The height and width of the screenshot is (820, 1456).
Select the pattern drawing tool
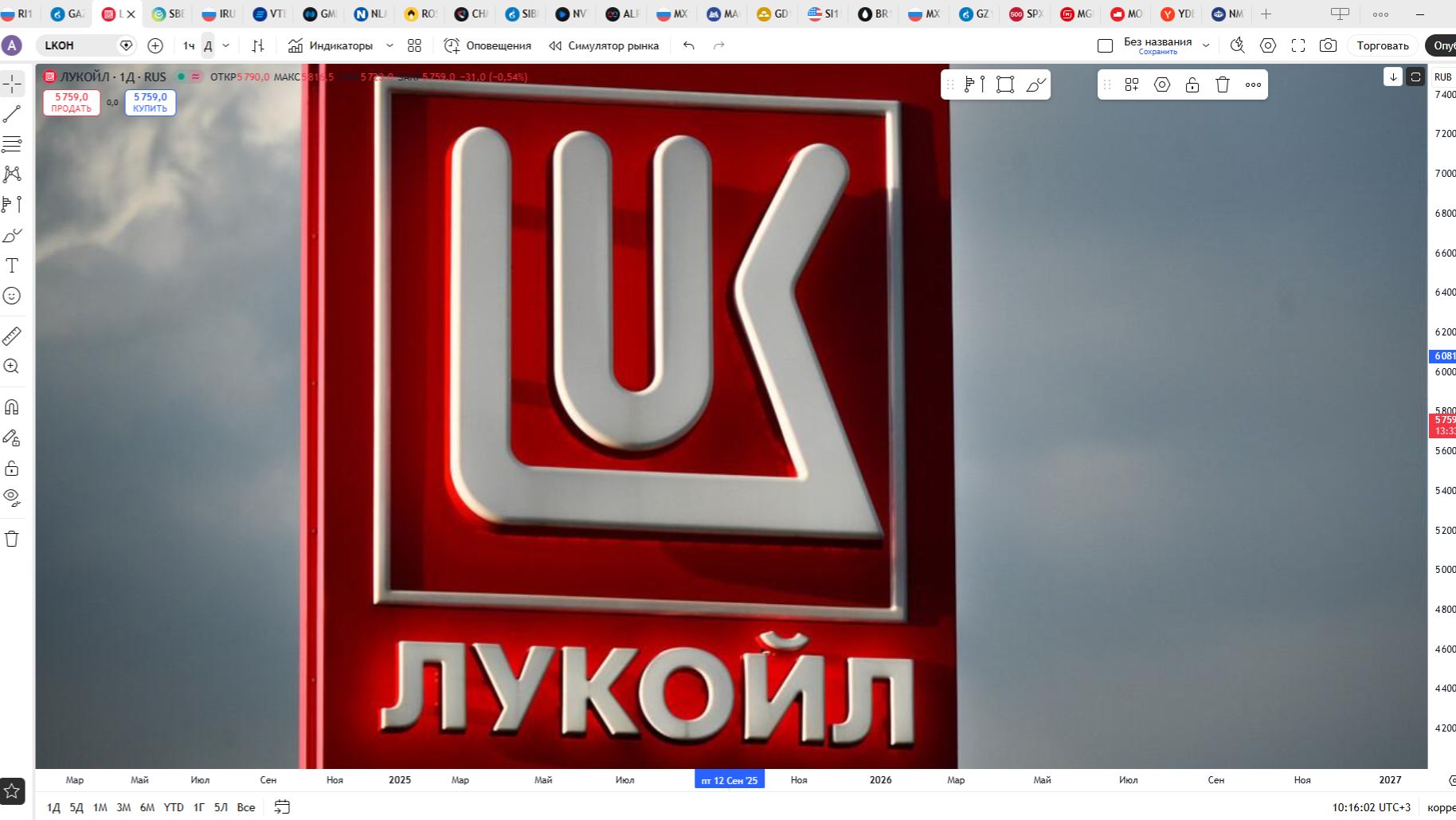[11, 174]
